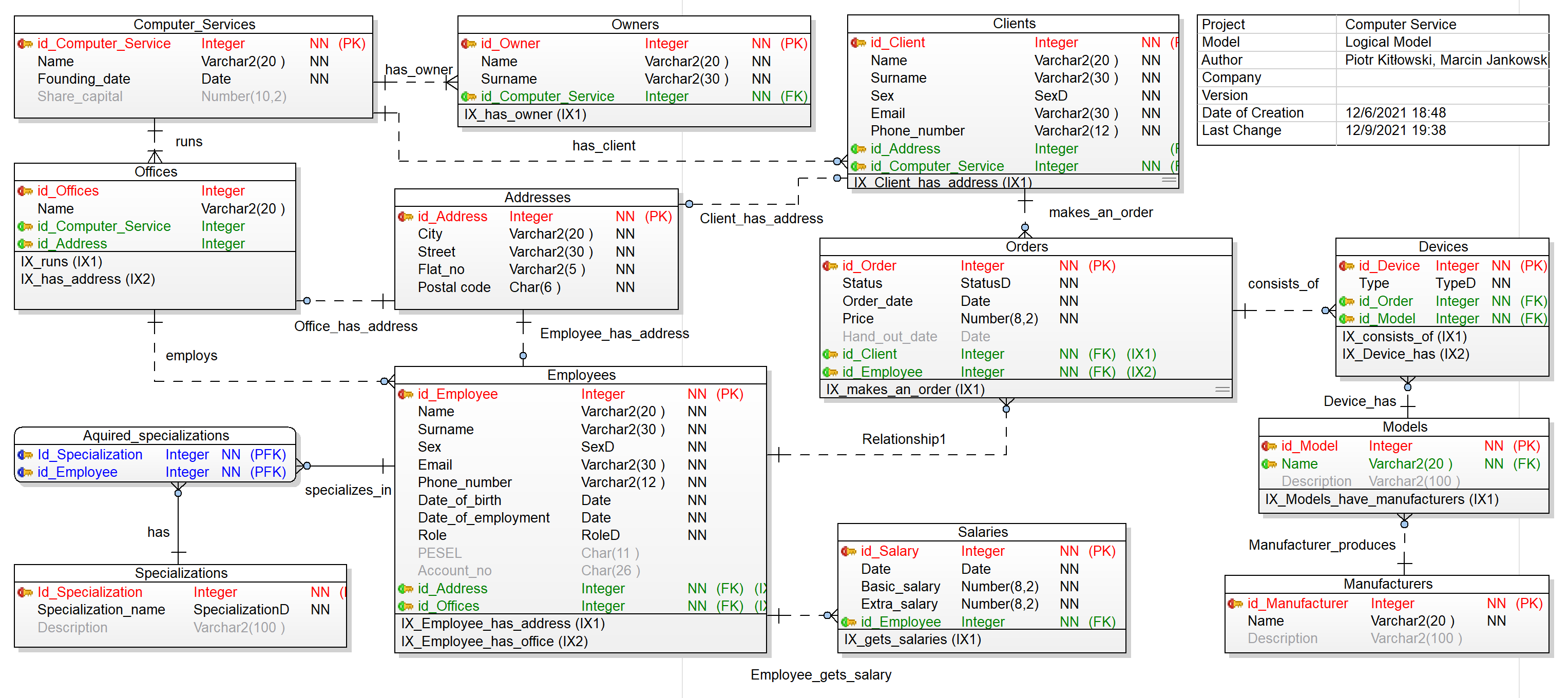Click the key icon beside id_Offices in Employees
Viewport: 1568px width, 698px height.
click(406, 606)
